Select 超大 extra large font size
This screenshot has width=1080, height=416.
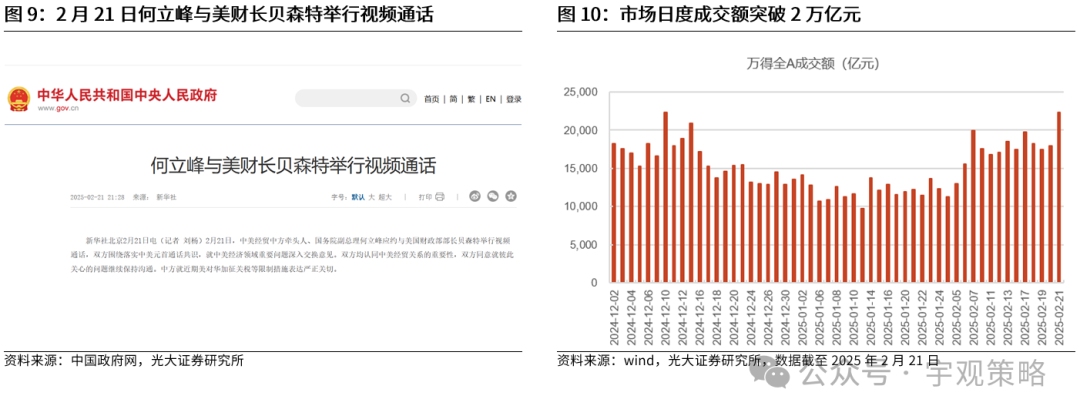[x=387, y=197]
